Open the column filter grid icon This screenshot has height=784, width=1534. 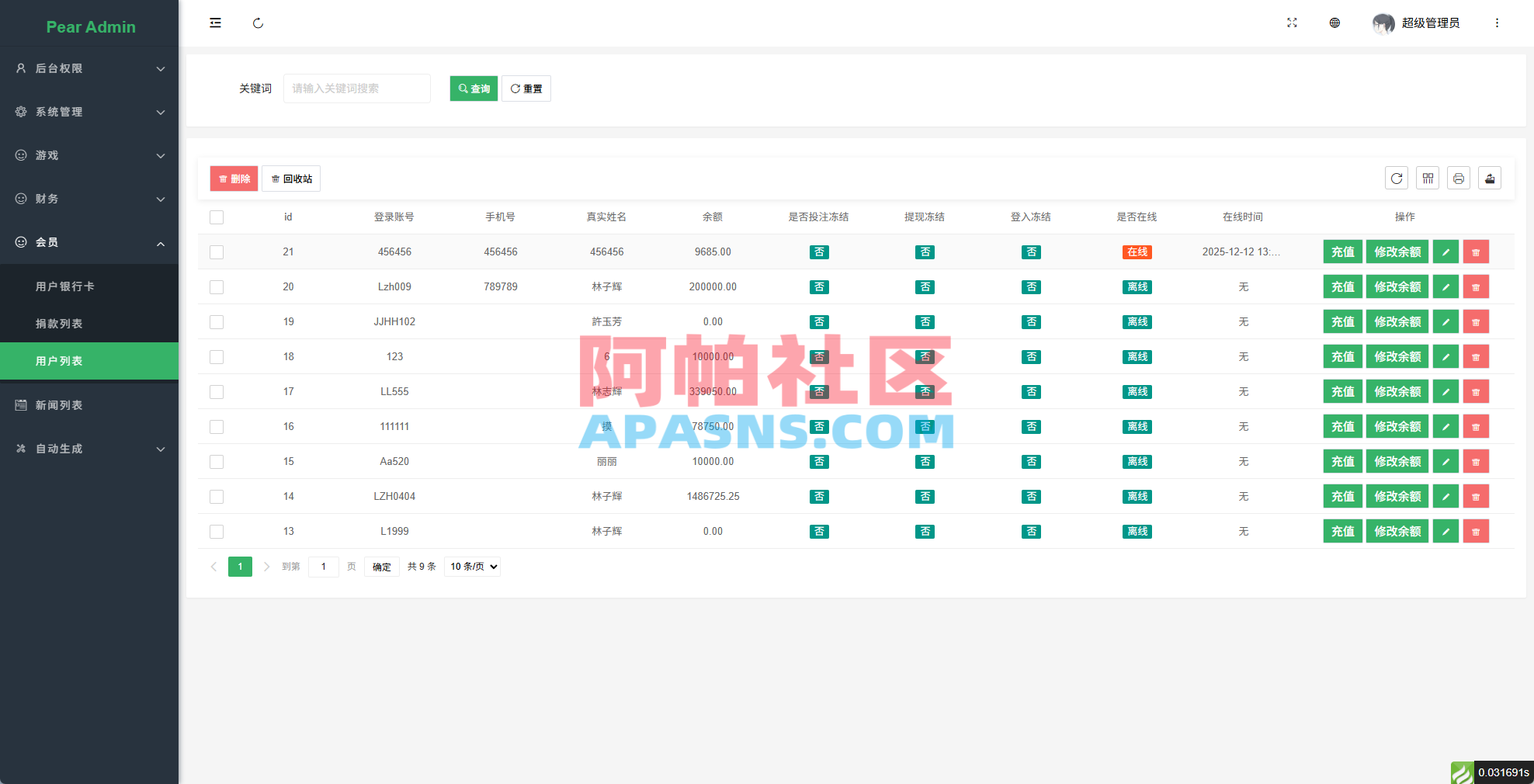pyautogui.click(x=1428, y=179)
